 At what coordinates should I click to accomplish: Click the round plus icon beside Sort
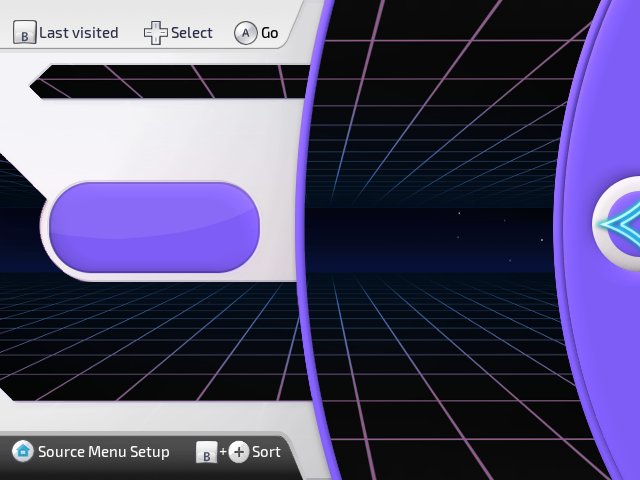239,452
